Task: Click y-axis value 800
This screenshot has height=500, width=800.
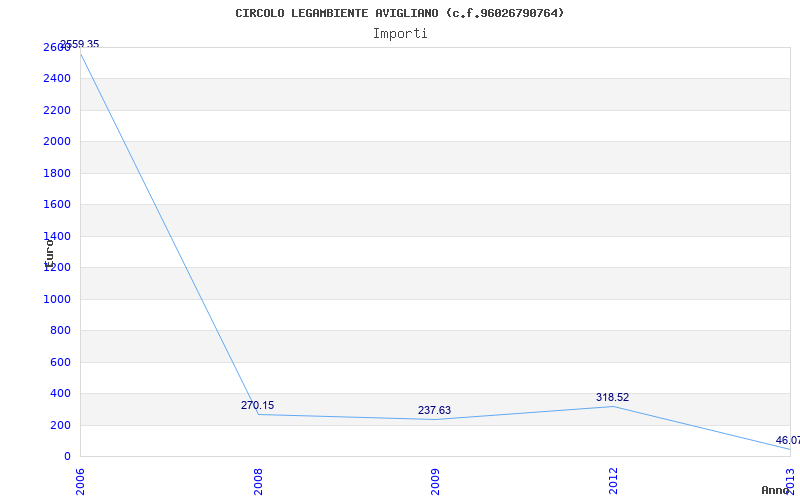Action: pos(60,331)
